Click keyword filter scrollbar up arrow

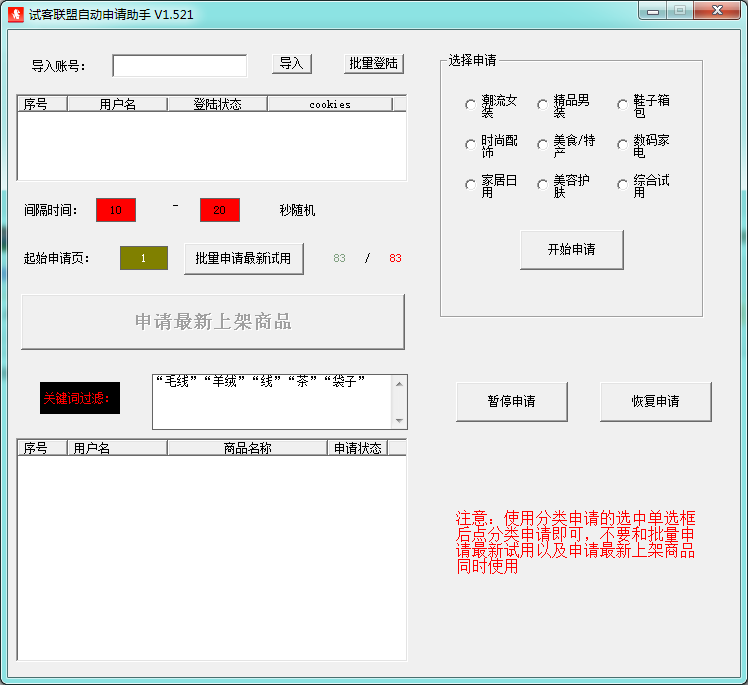[399, 384]
